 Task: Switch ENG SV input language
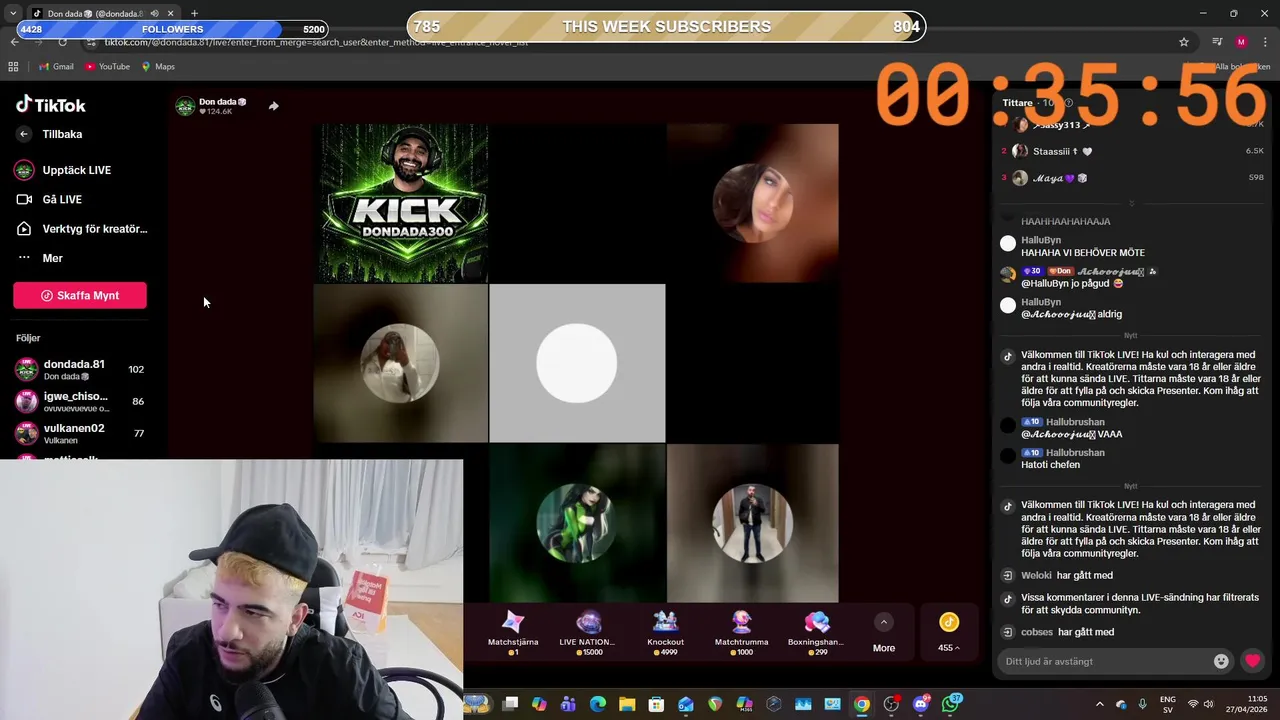tap(1168, 704)
